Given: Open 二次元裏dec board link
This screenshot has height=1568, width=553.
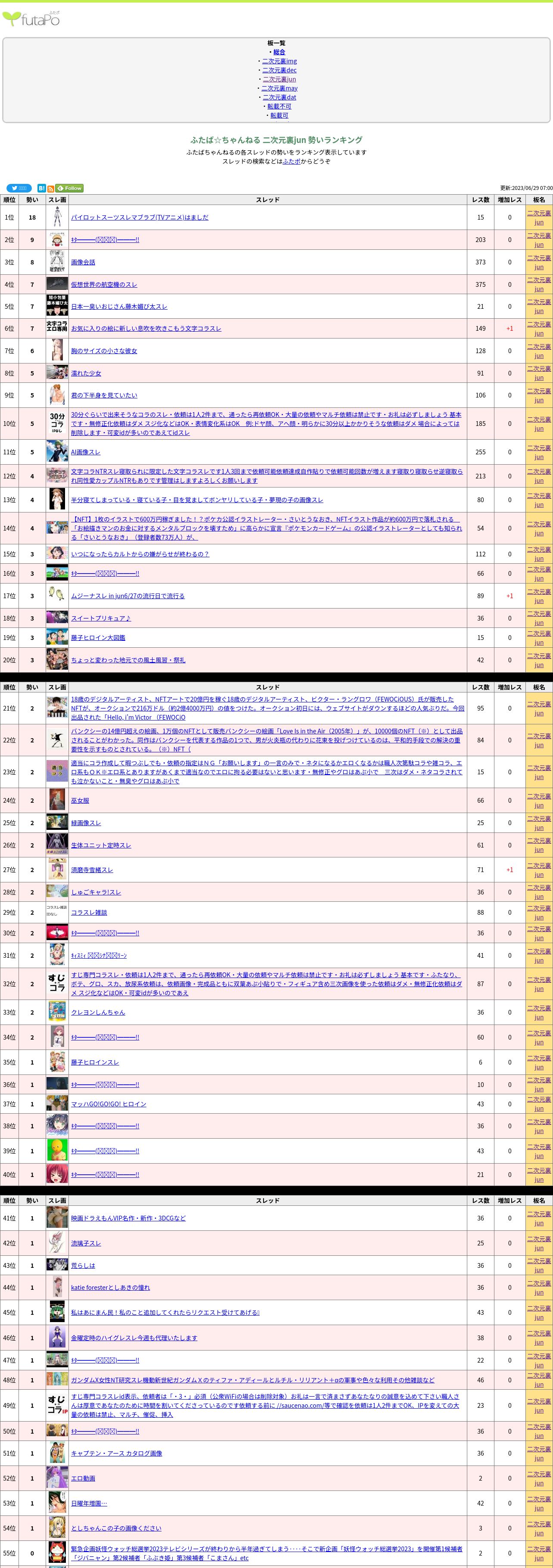Looking at the screenshot, I should [279, 70].
